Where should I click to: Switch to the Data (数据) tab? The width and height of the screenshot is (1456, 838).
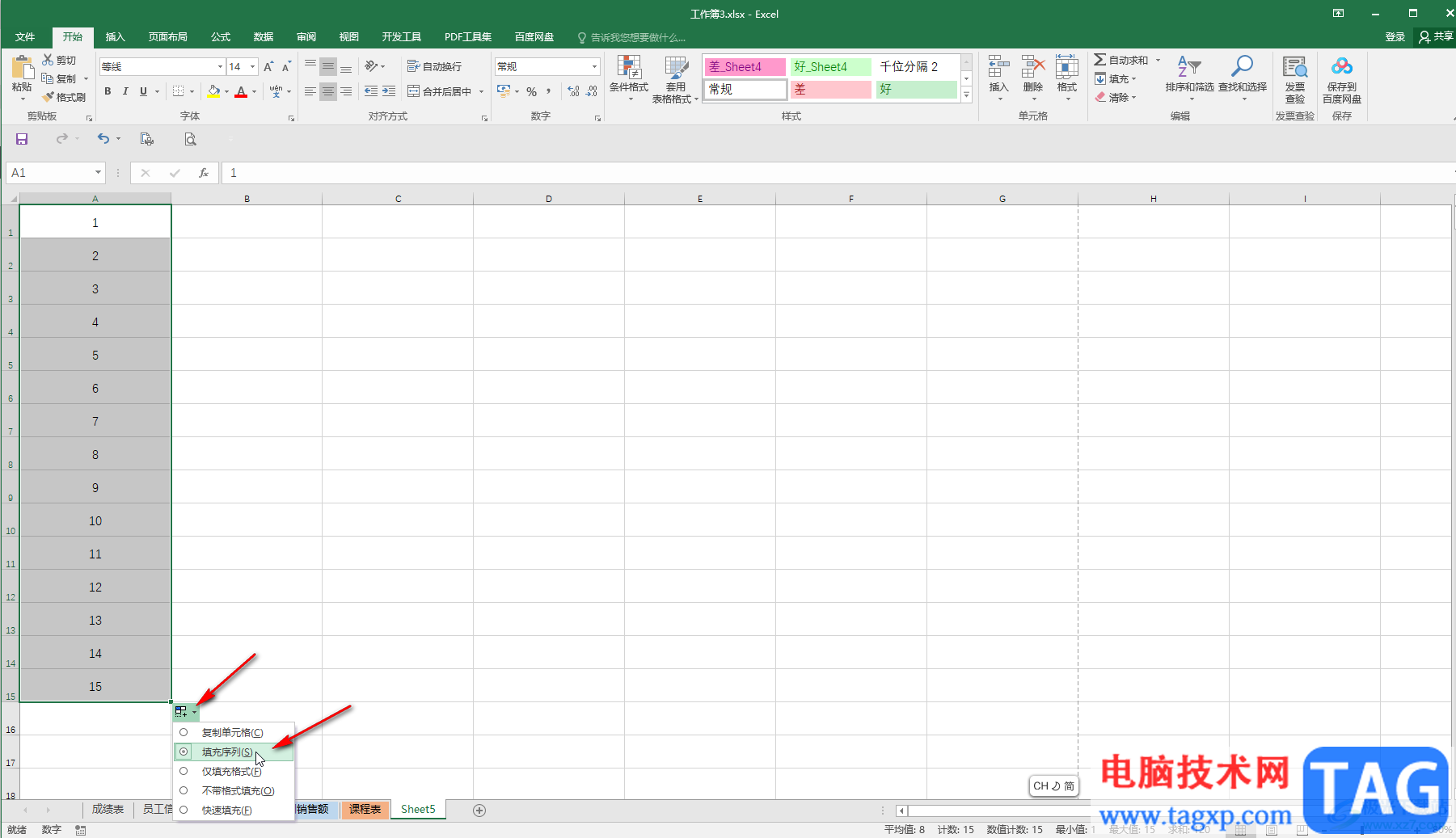pos(264,37)
